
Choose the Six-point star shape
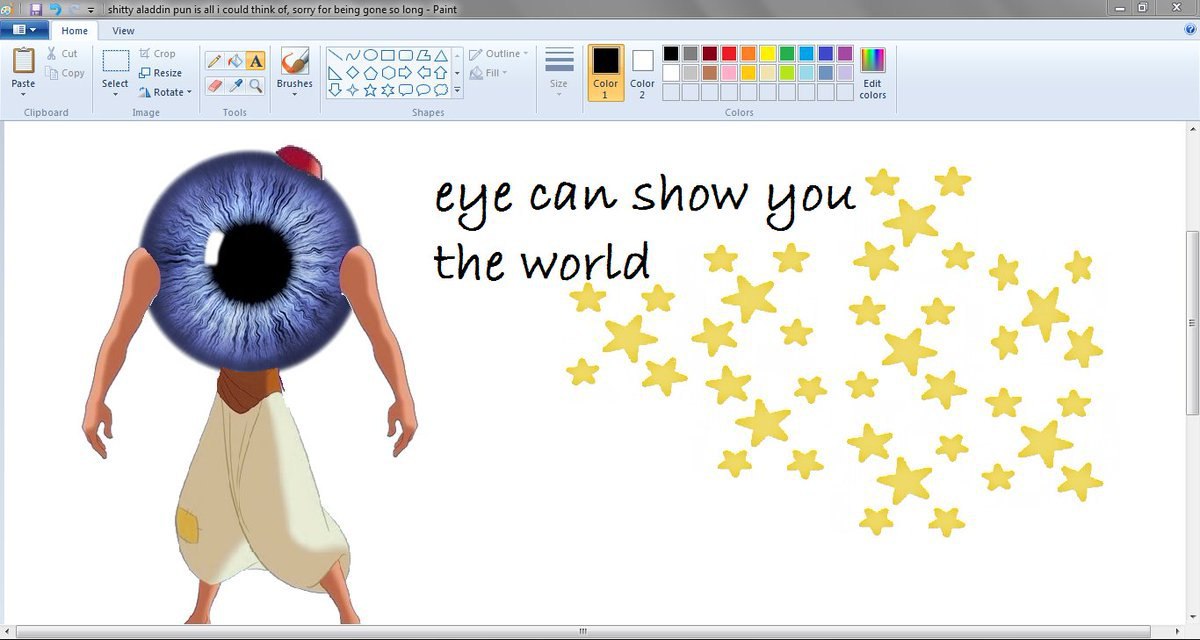[388, 90]
